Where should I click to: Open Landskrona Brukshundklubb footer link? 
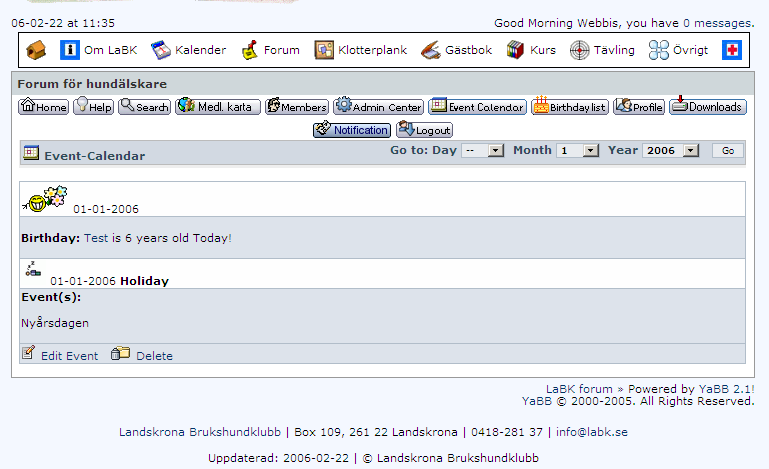click(x=200, y=432)
